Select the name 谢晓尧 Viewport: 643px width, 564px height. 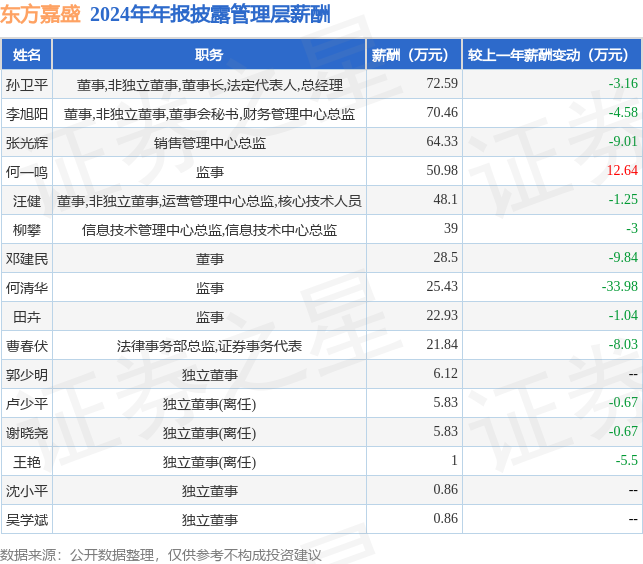[x=27, y=433]
